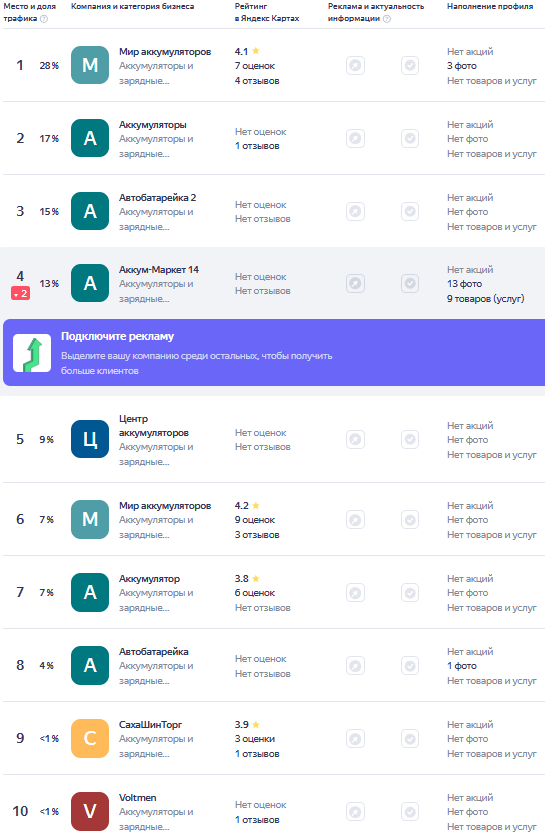
Task: Open Центр аккумуляторов company name
Action: tap(153, 426)
